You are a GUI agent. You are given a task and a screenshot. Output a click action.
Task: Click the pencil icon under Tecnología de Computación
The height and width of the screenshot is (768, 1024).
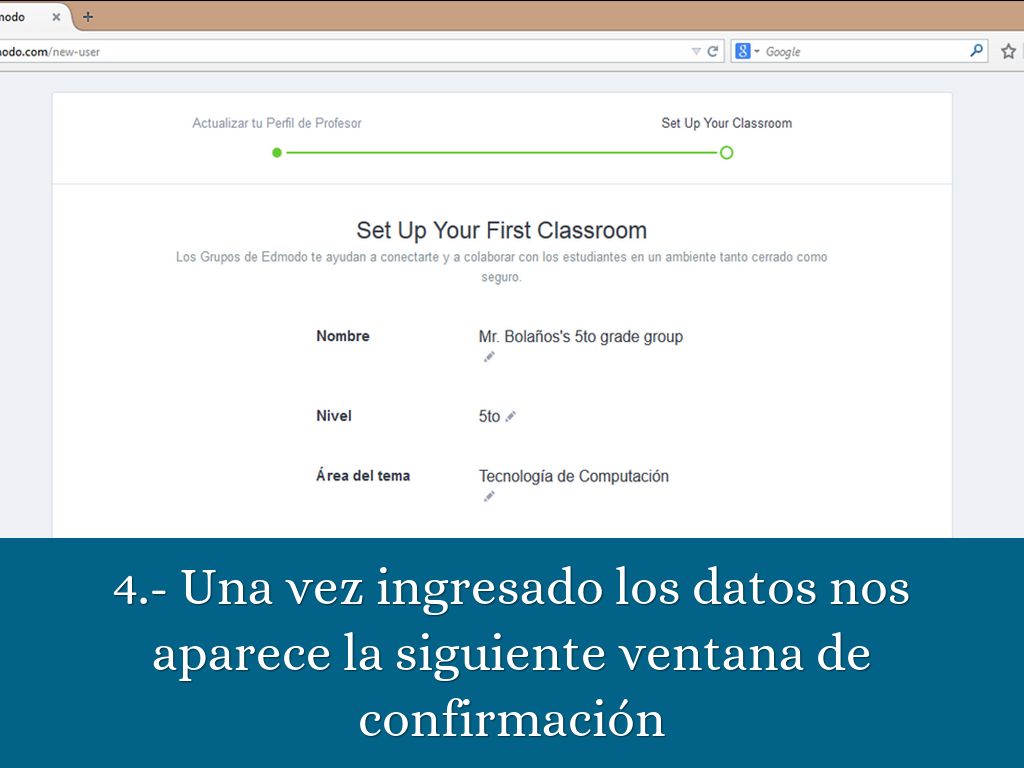489,497
